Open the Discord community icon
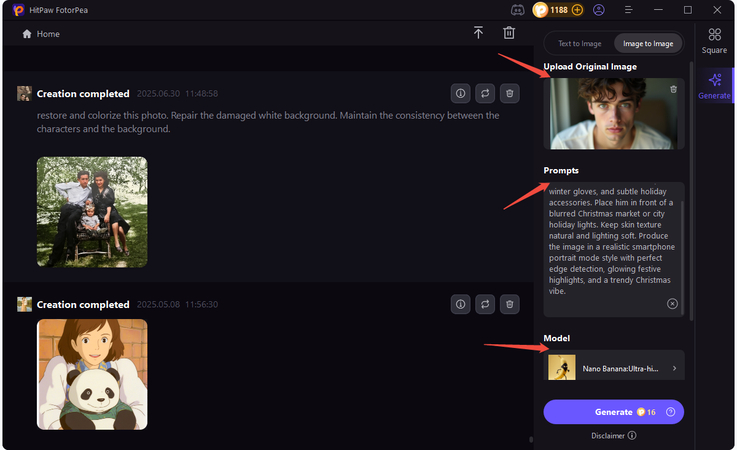This screenshot has height=450, width=737. coord(517,10)
